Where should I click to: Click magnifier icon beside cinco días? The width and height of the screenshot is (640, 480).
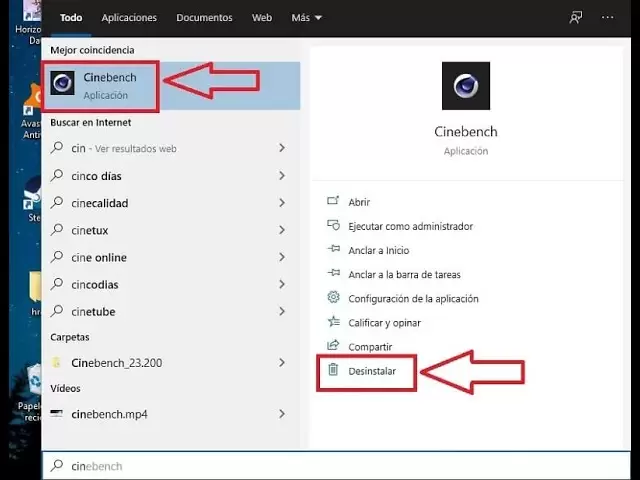[x=57, y=175]
